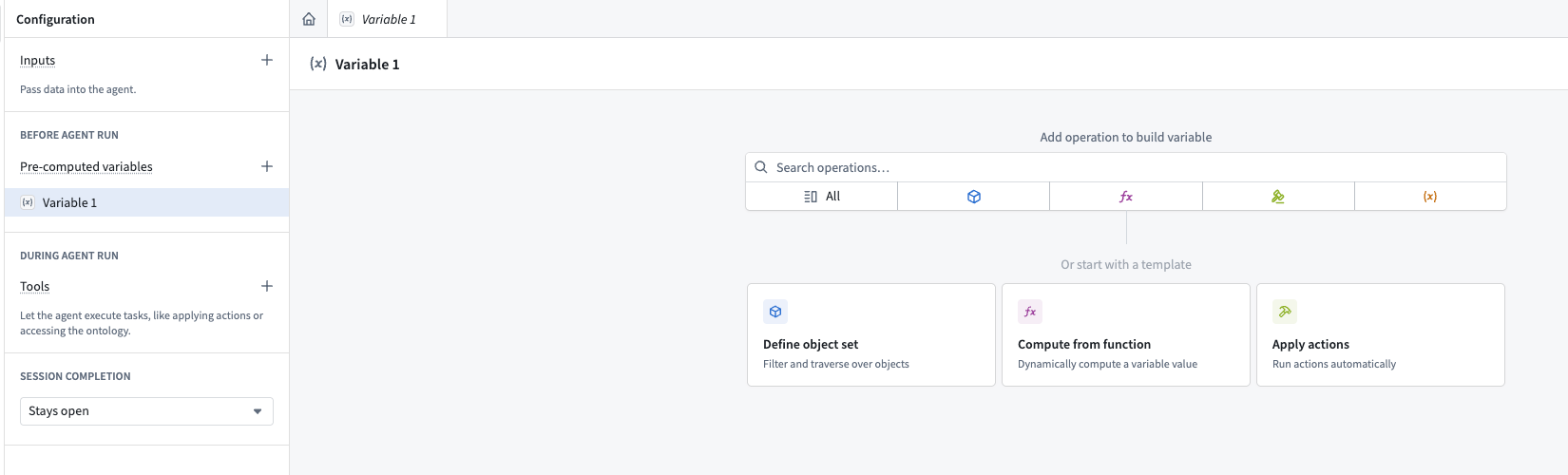Click the SESSION COMPLETION section label

click(75, 376)
